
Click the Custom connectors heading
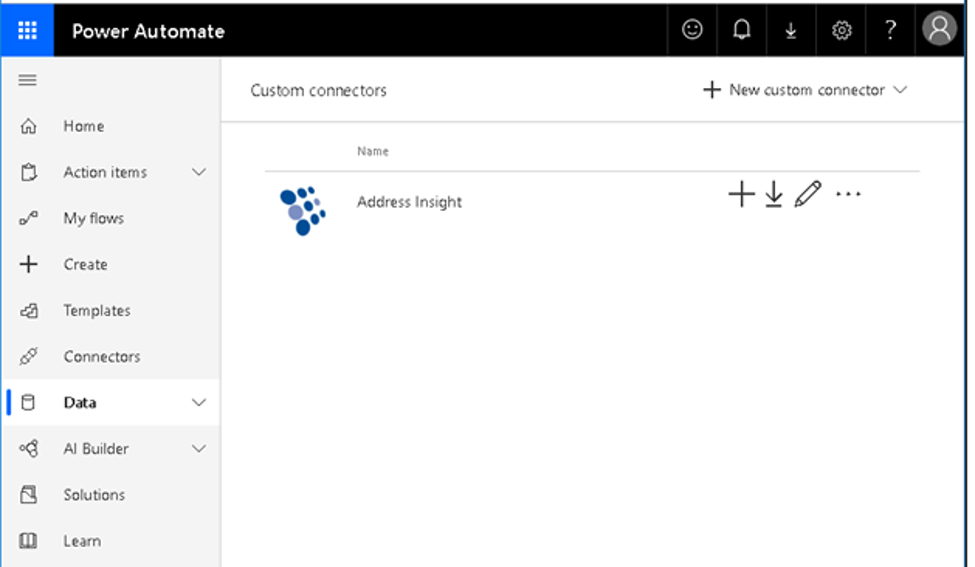click(x=318, y=91)
